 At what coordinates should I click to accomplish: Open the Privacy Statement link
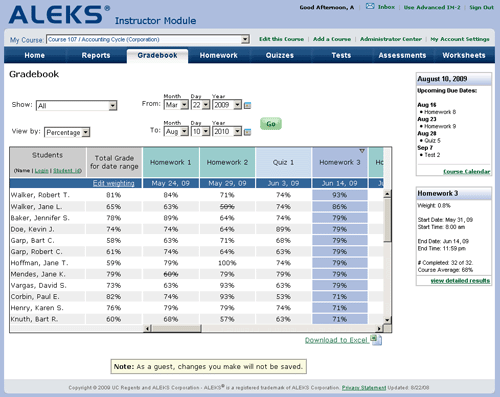click(x=364, y=388)
